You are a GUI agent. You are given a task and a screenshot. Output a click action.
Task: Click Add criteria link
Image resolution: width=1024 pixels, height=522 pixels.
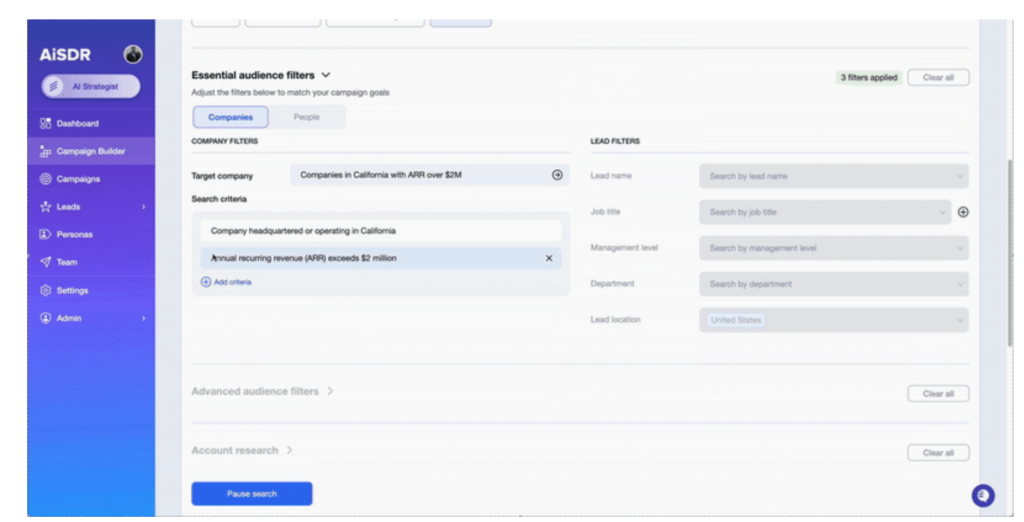point(227,282)
